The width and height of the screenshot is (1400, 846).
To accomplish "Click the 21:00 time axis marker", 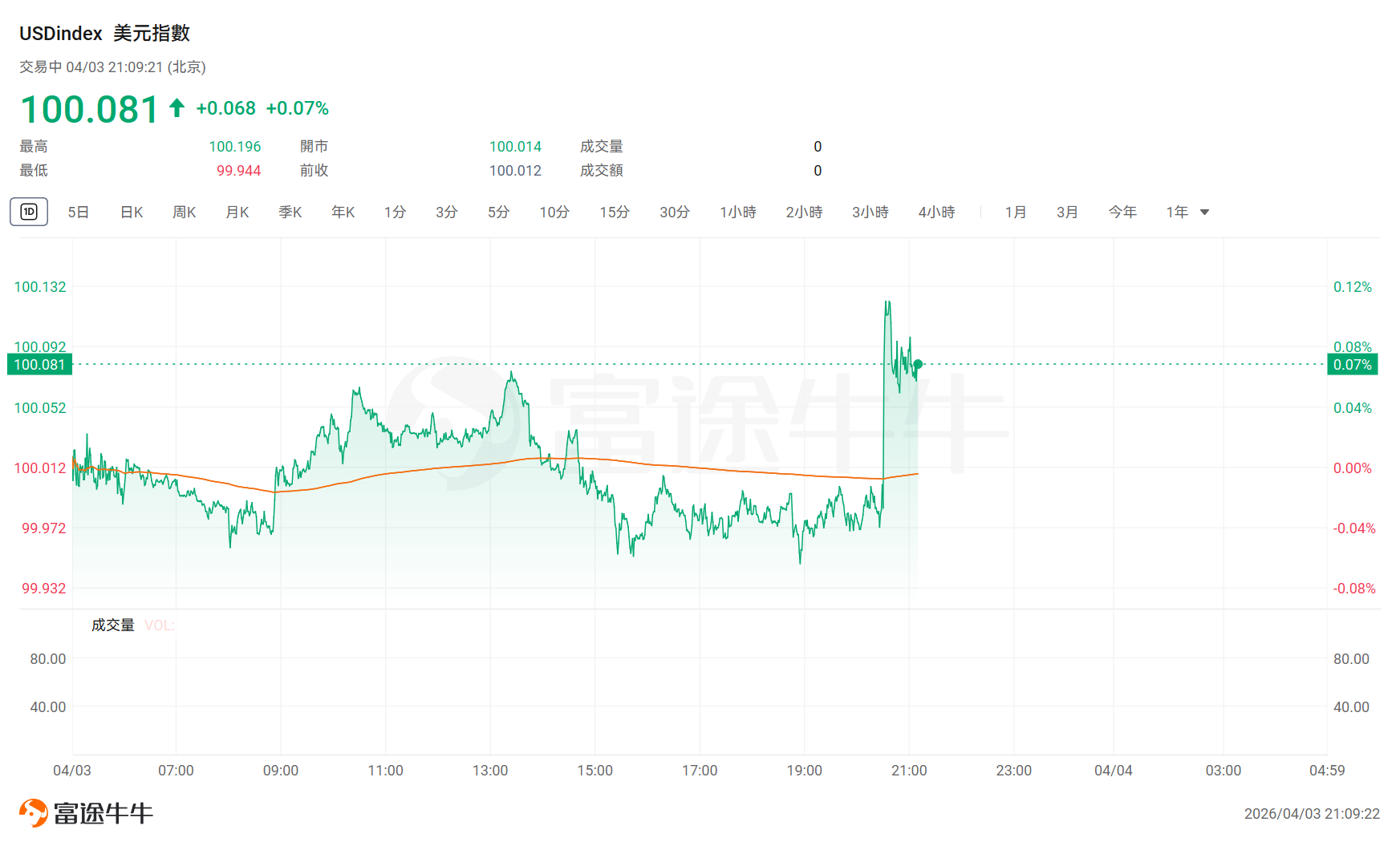I will [x=909, y=771].
